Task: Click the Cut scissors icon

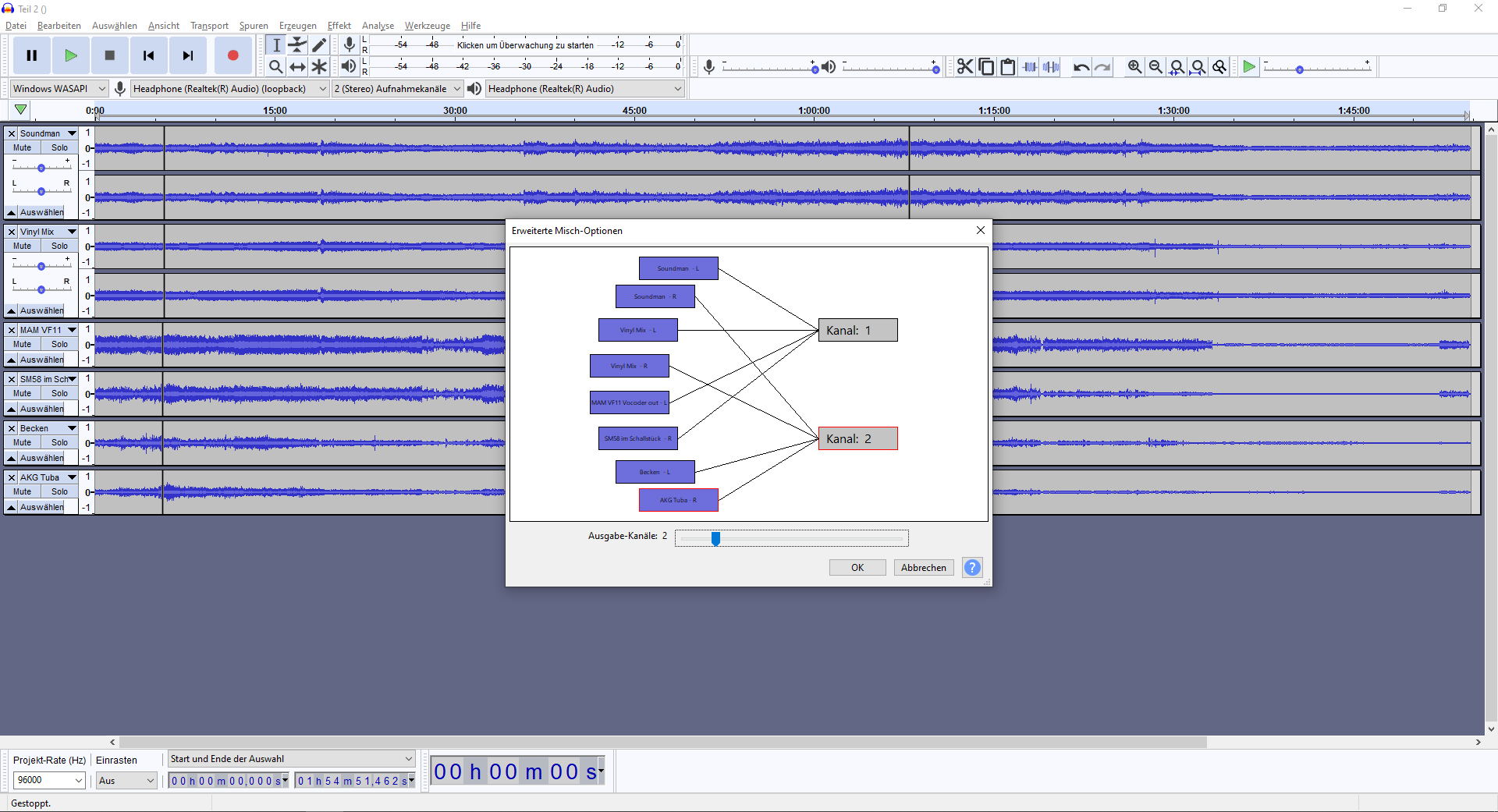Action: [x=965, y=67]
